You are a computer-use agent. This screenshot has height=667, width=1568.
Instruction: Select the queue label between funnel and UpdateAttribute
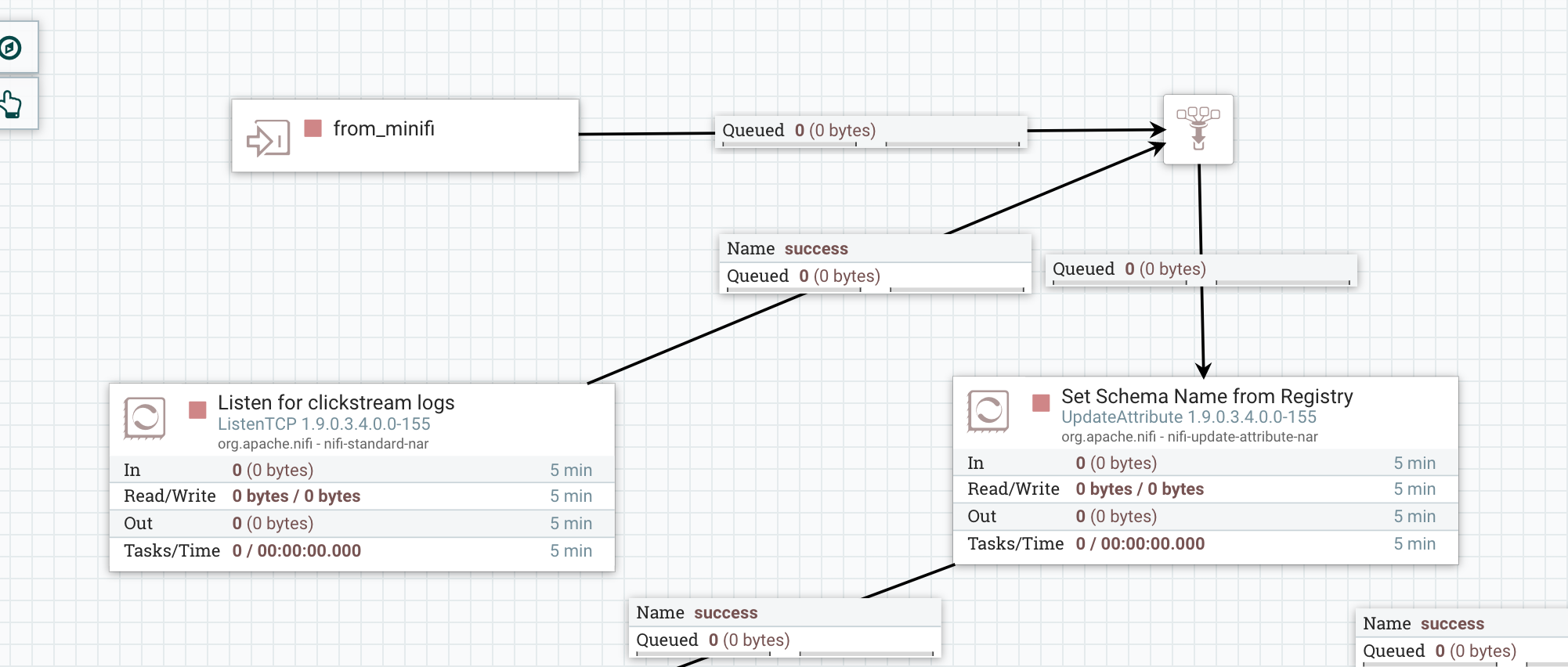[x=1201, y=270]
